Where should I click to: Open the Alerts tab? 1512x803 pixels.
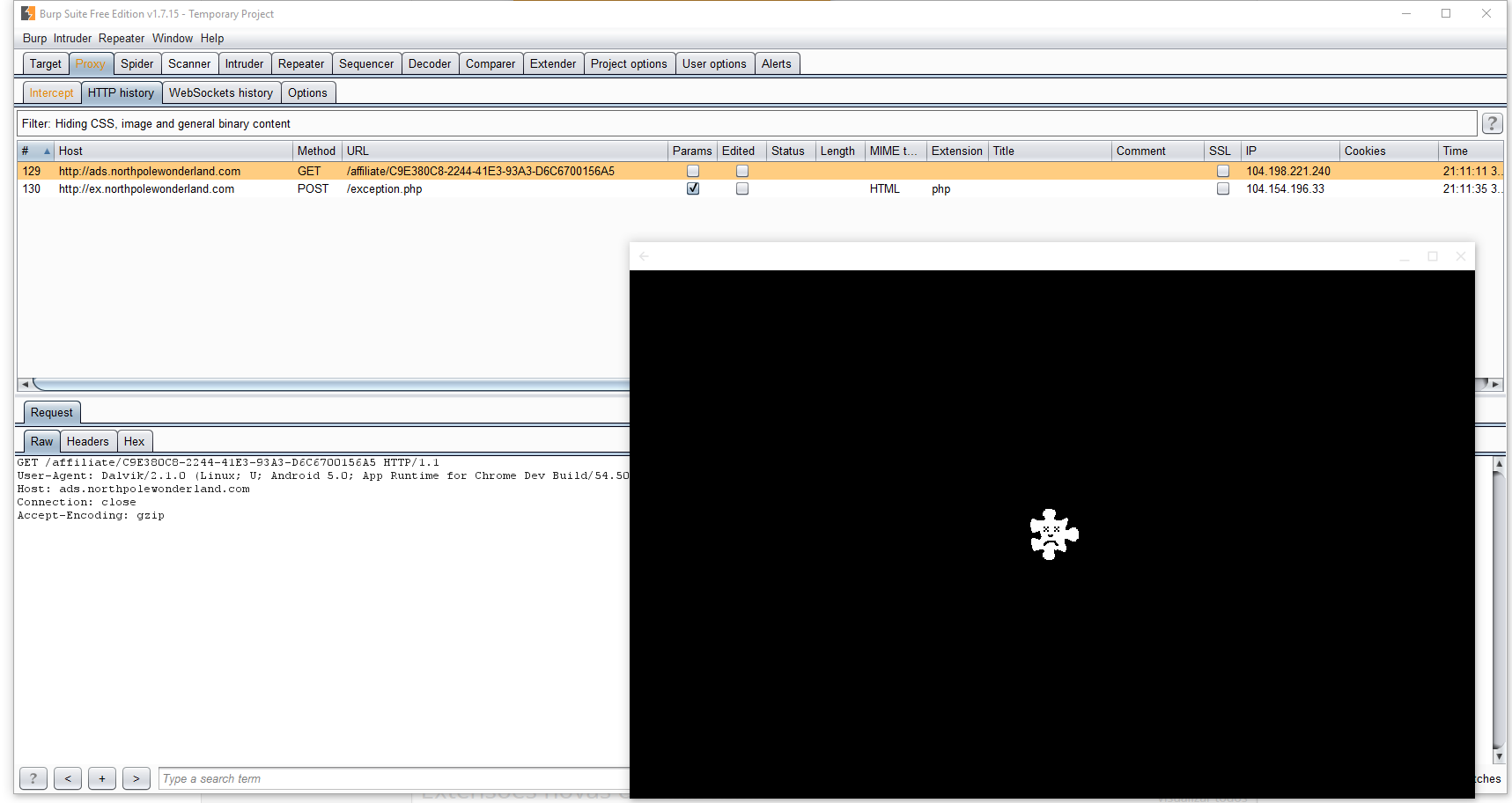777,63
